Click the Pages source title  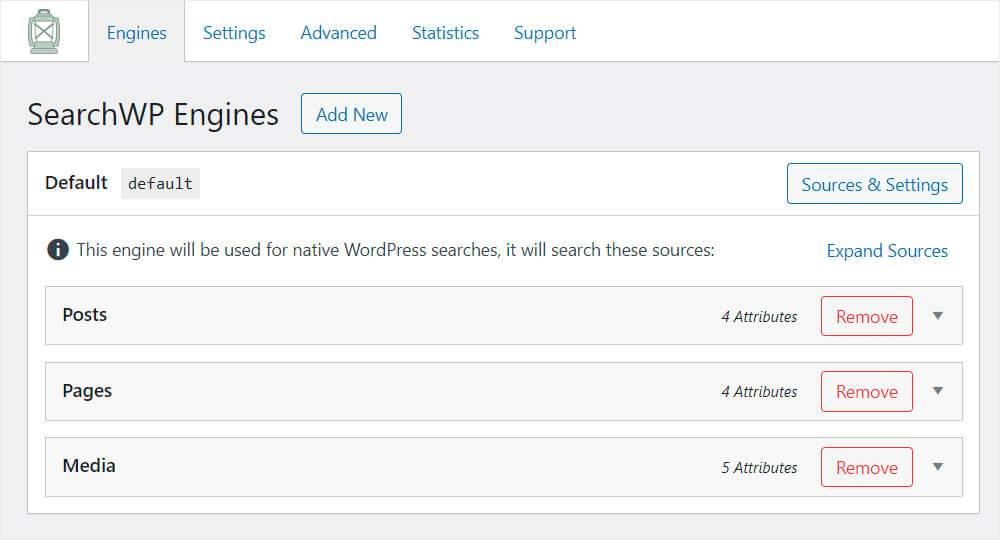[87, 391]
